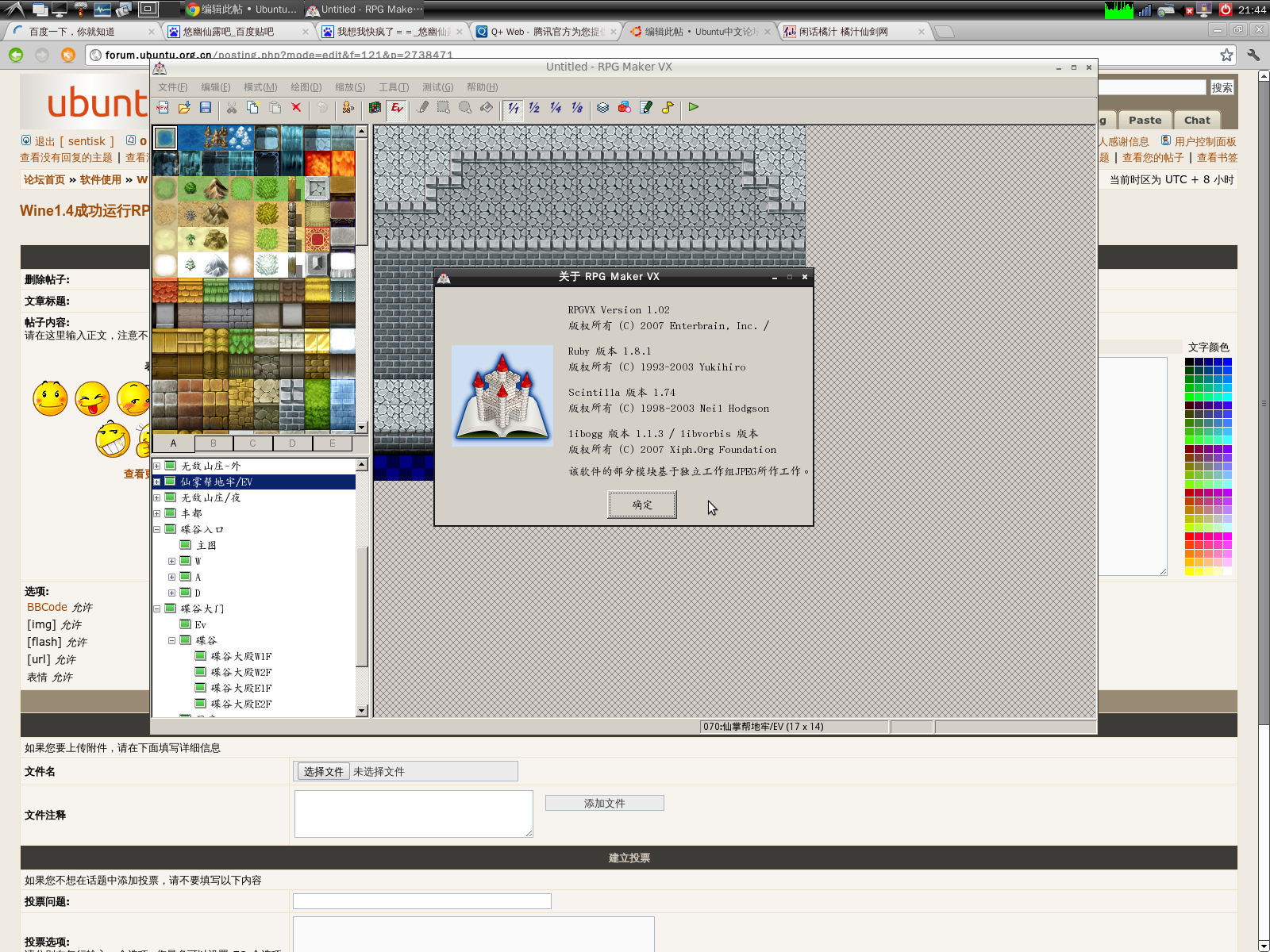This screenshot has width=1270, height=952.
Task: Click the browser back arrow button
Action: (x=16, y=55)
